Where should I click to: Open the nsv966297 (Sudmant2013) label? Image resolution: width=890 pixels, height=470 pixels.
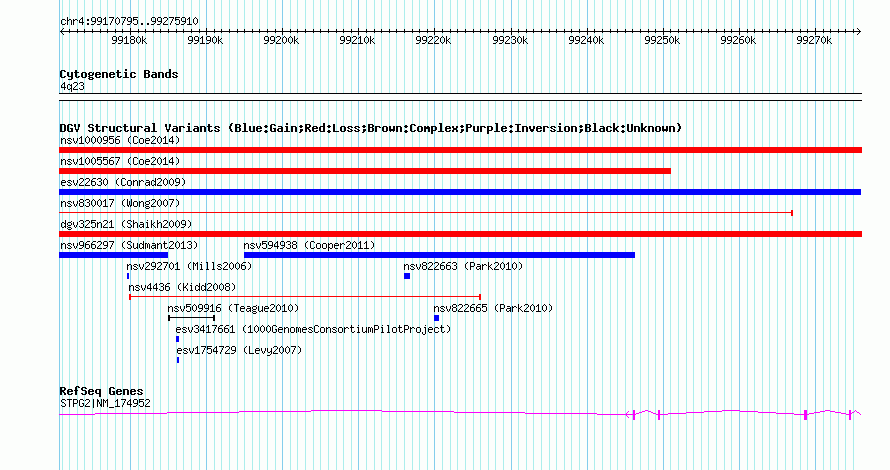pyautogui.click(x=129, y=245)
